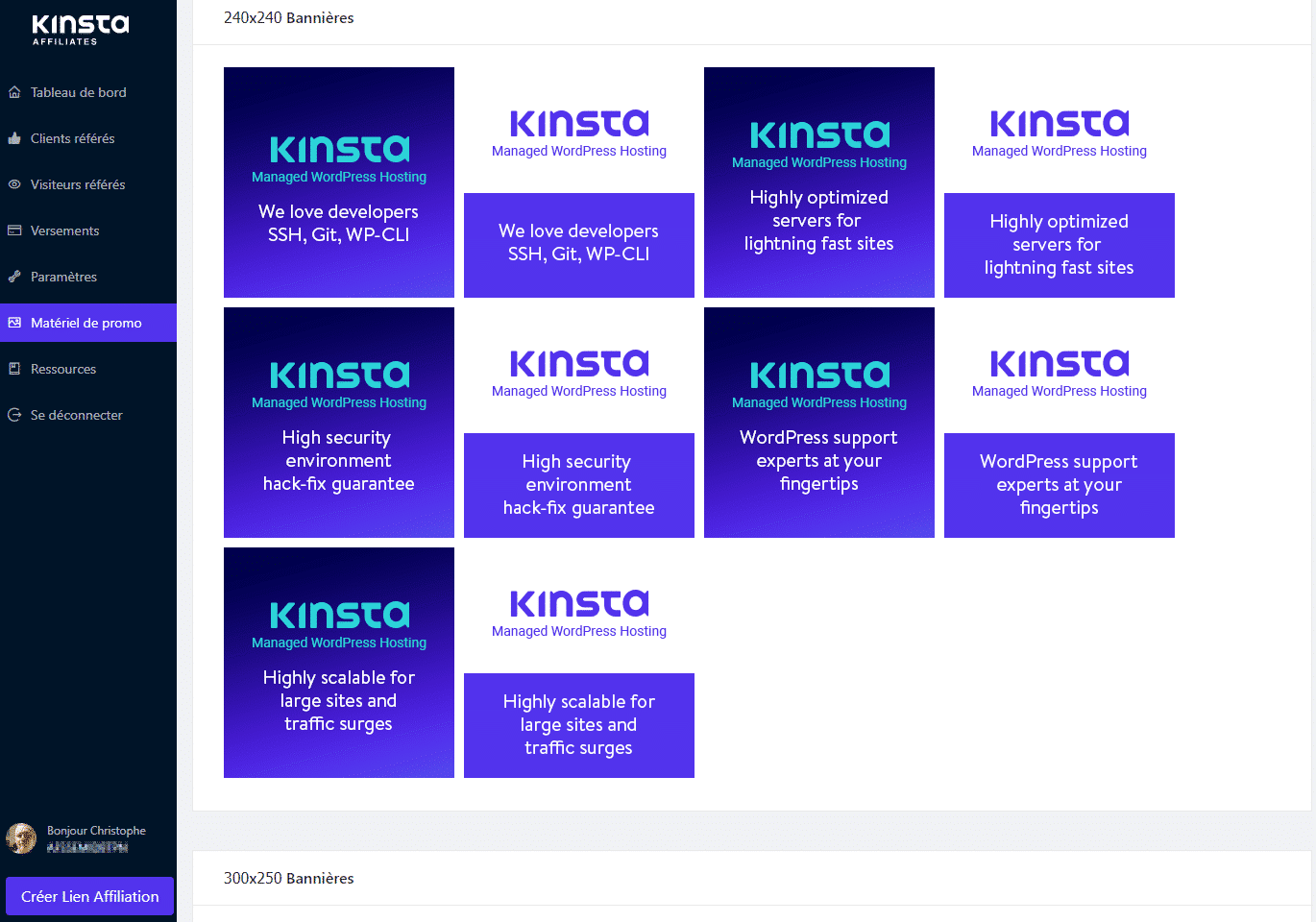Select the Matériel de promo icon

(x=13, y=323)
